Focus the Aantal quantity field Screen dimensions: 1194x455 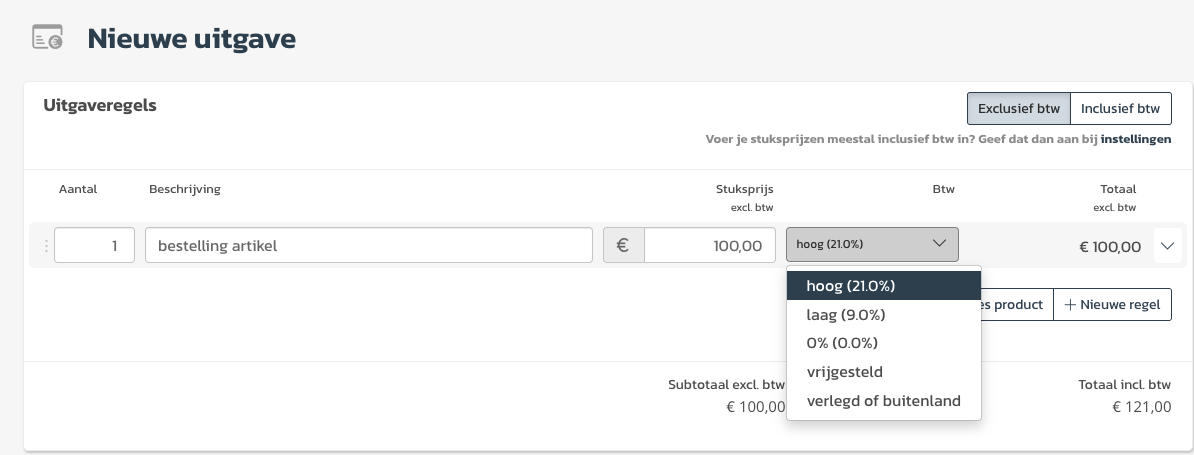[x=94, y=245]
